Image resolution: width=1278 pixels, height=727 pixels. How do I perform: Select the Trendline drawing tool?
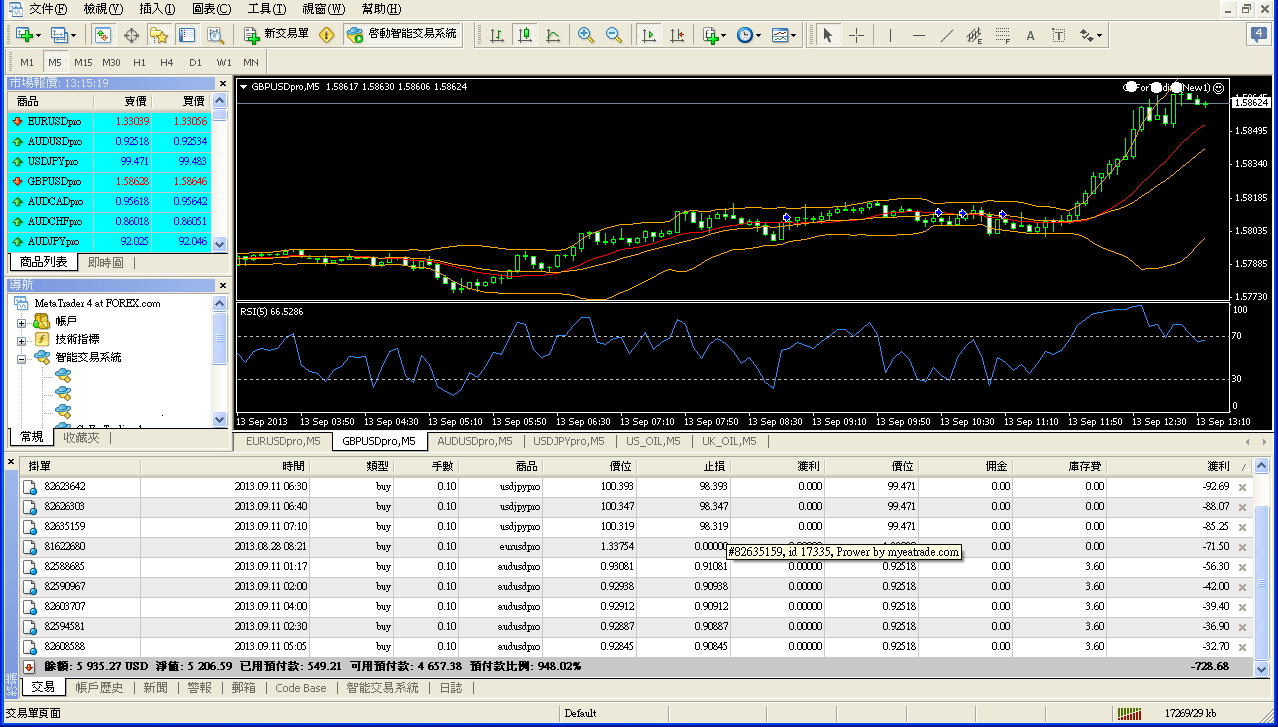tap(947, 35)
